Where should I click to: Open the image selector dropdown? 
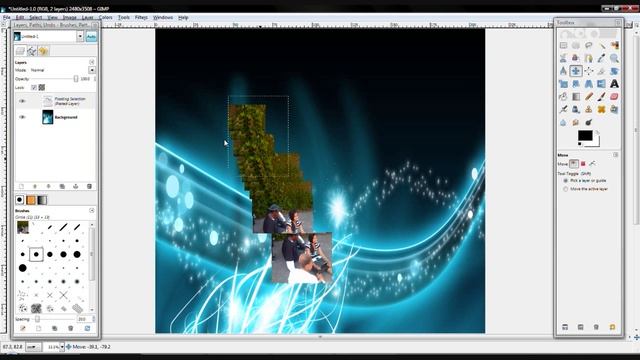[80, 36]
